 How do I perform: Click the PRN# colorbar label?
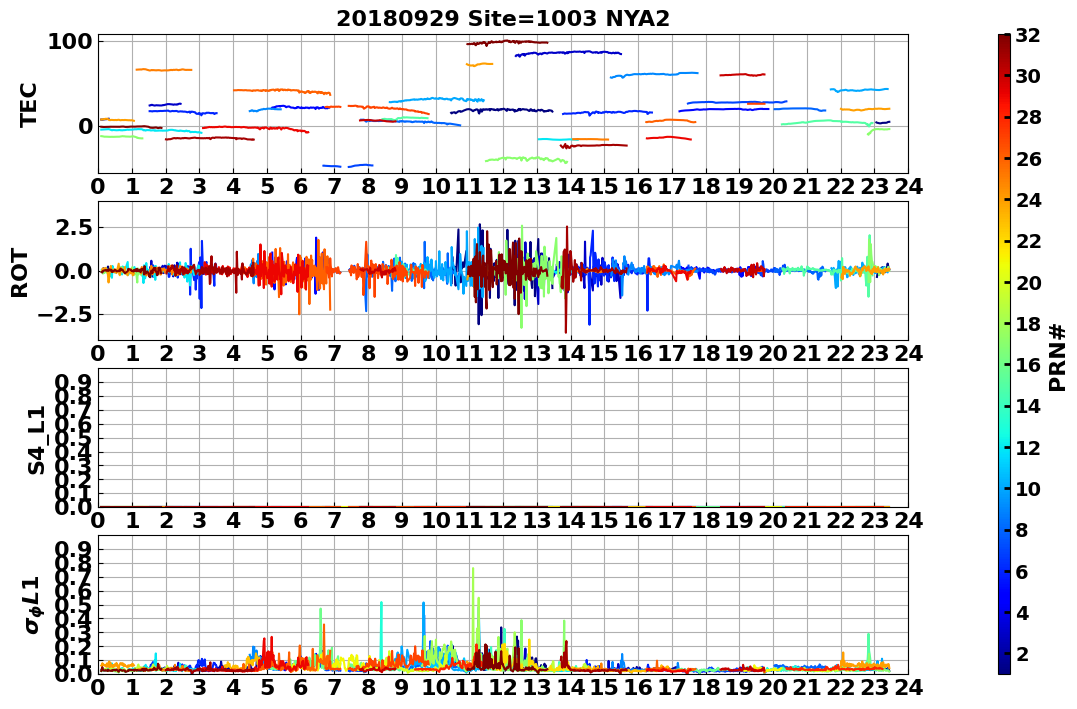click(1058, 357)
